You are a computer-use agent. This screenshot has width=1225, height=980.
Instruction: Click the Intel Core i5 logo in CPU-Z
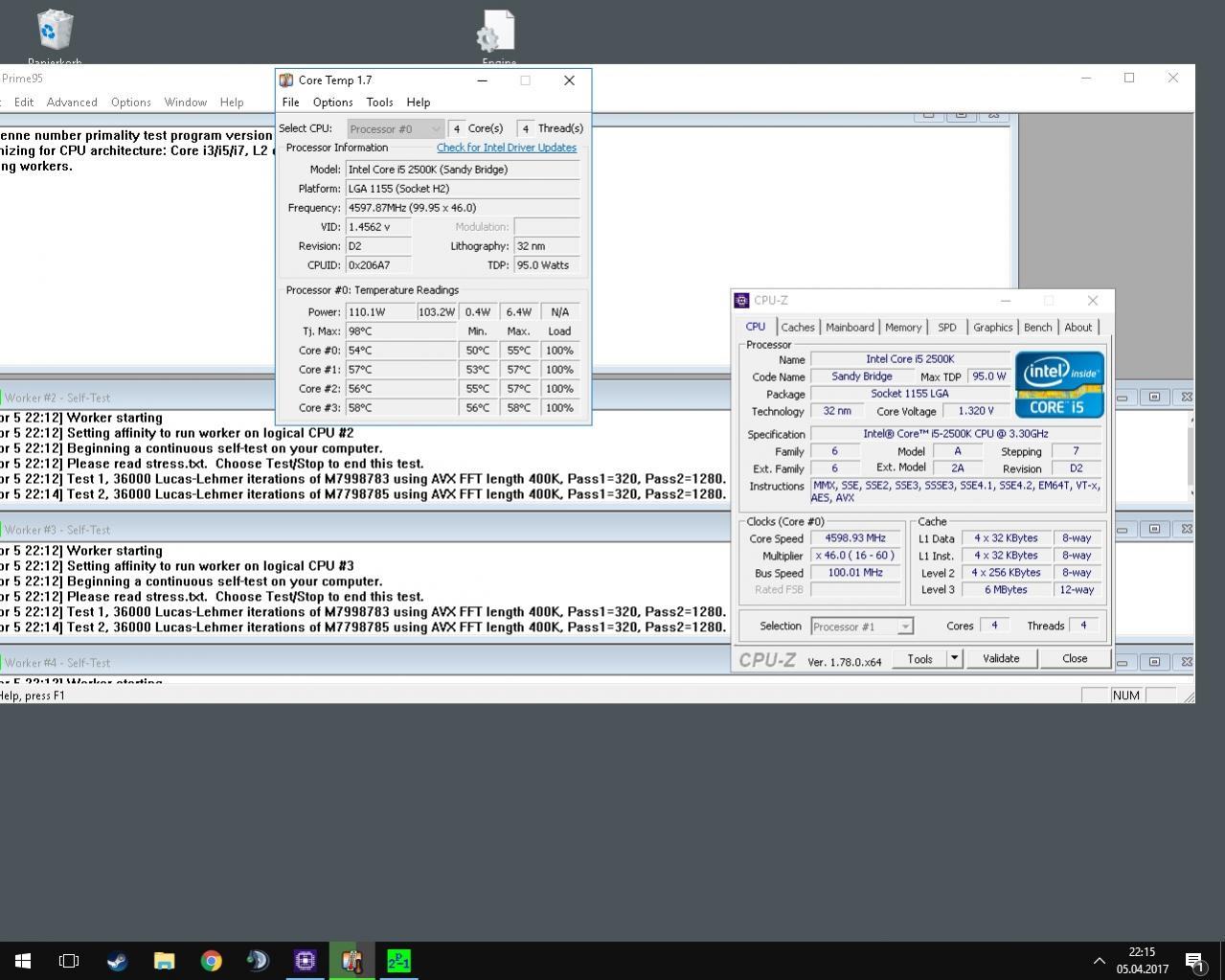[x=1059, y=384]
